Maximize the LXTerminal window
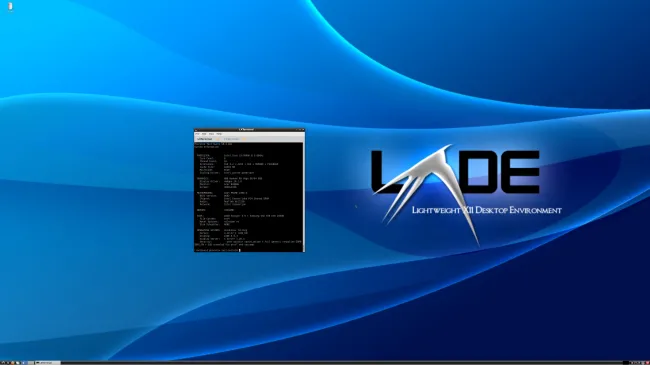This screenshot has height=365, width=650. coord(300,129)
